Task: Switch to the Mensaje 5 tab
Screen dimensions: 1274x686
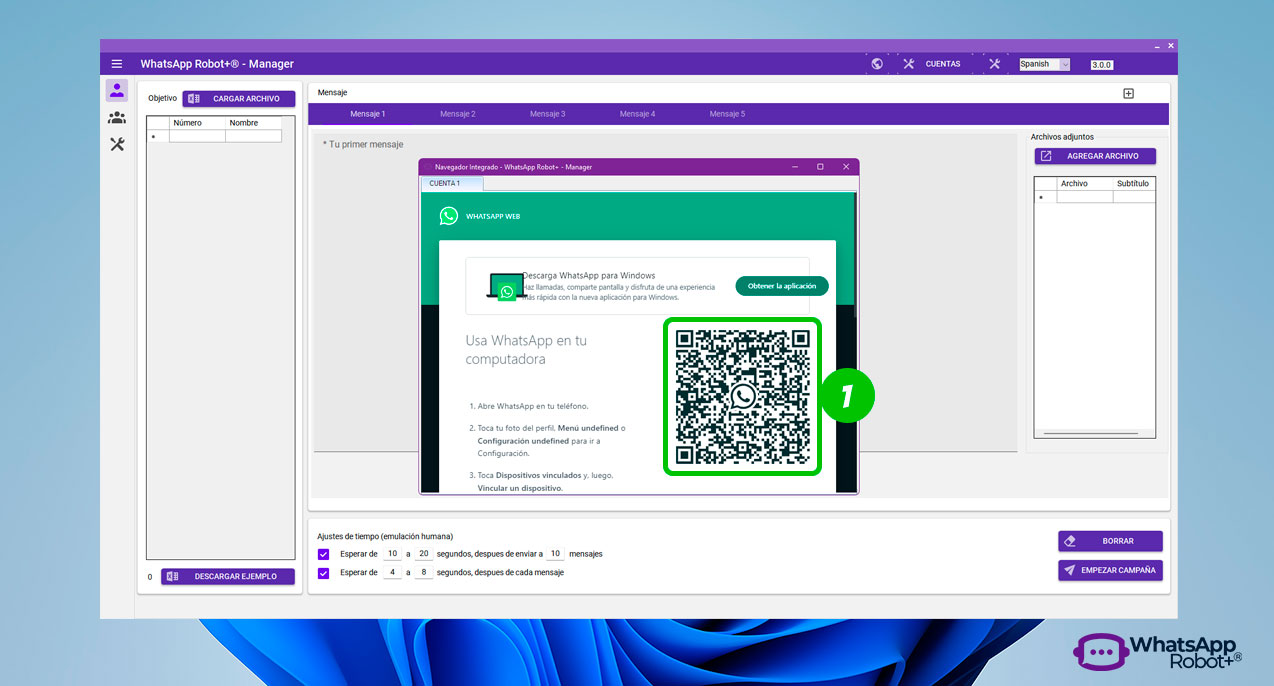Action: (727, 114)
